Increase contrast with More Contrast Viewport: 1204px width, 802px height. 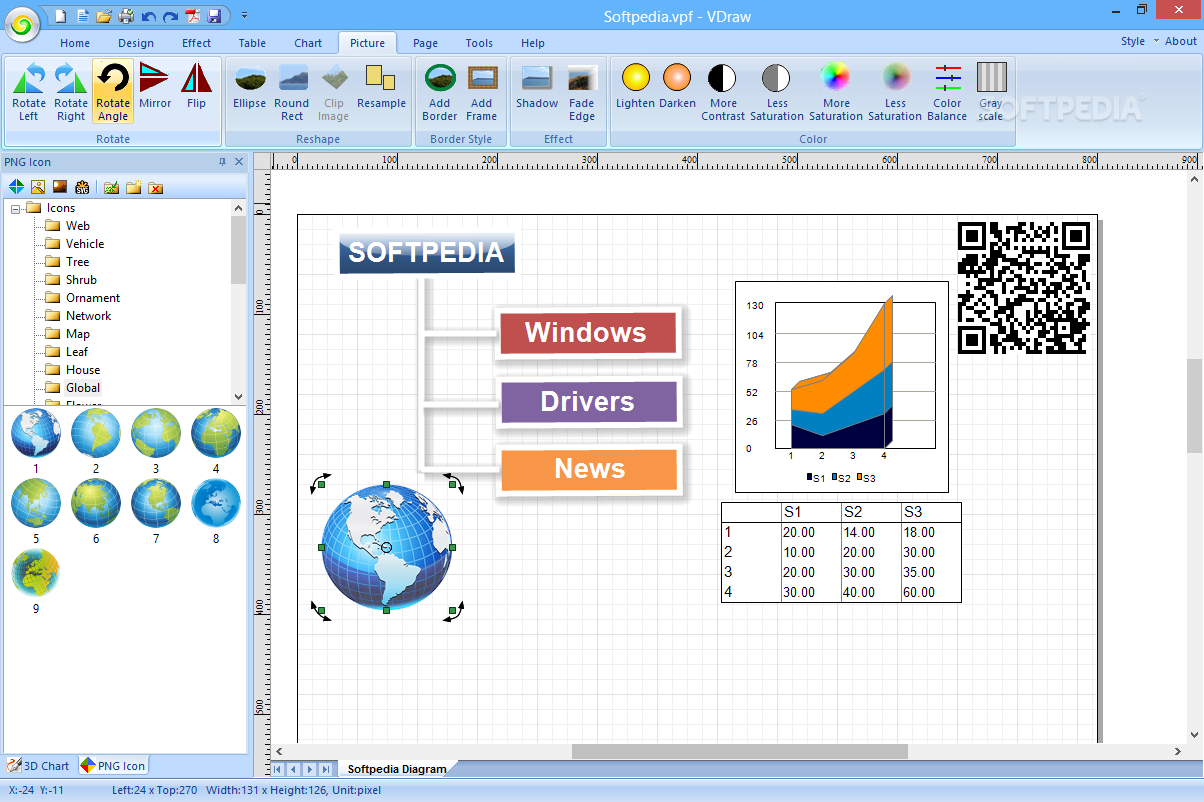click(723, 91)
